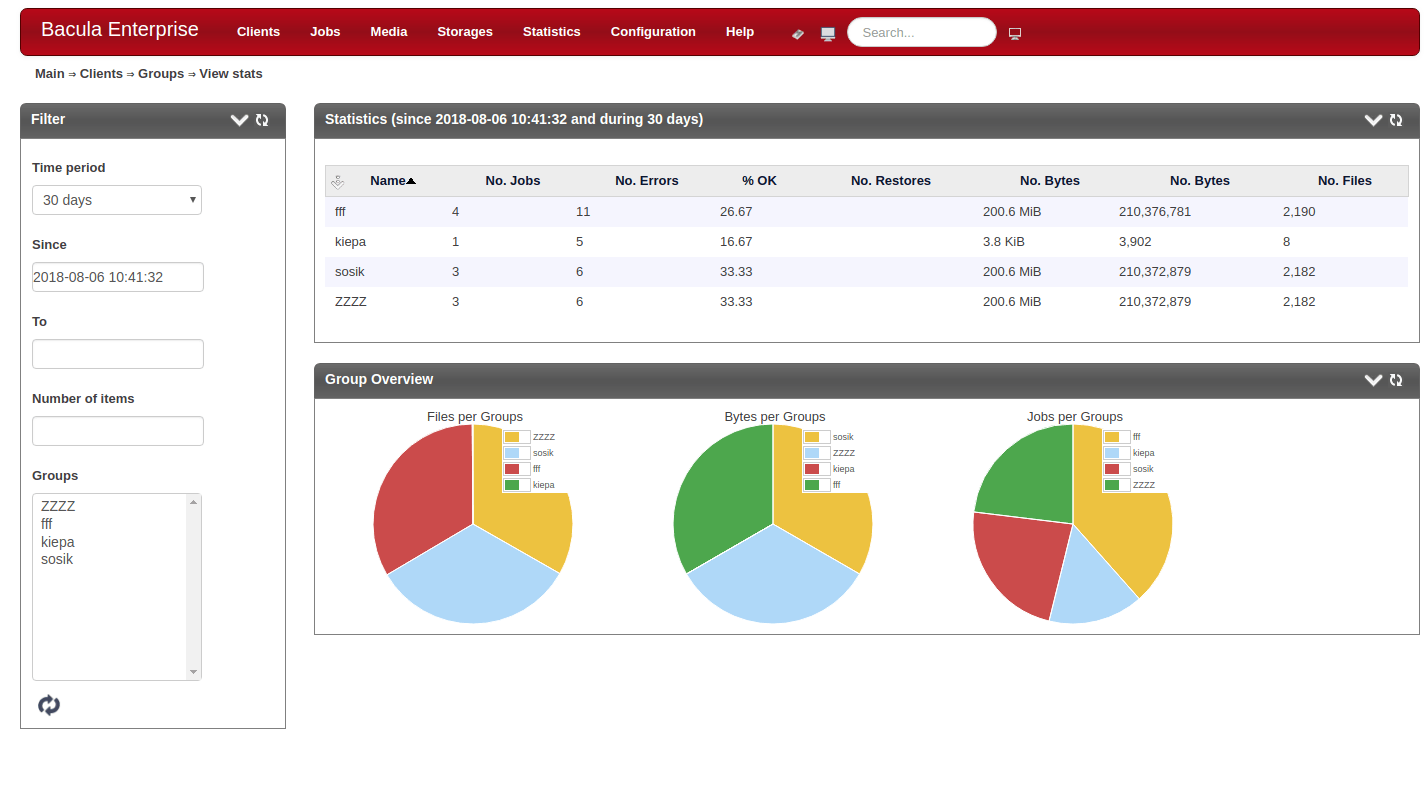Collapse the Statistics panel with chevron

1373,120
